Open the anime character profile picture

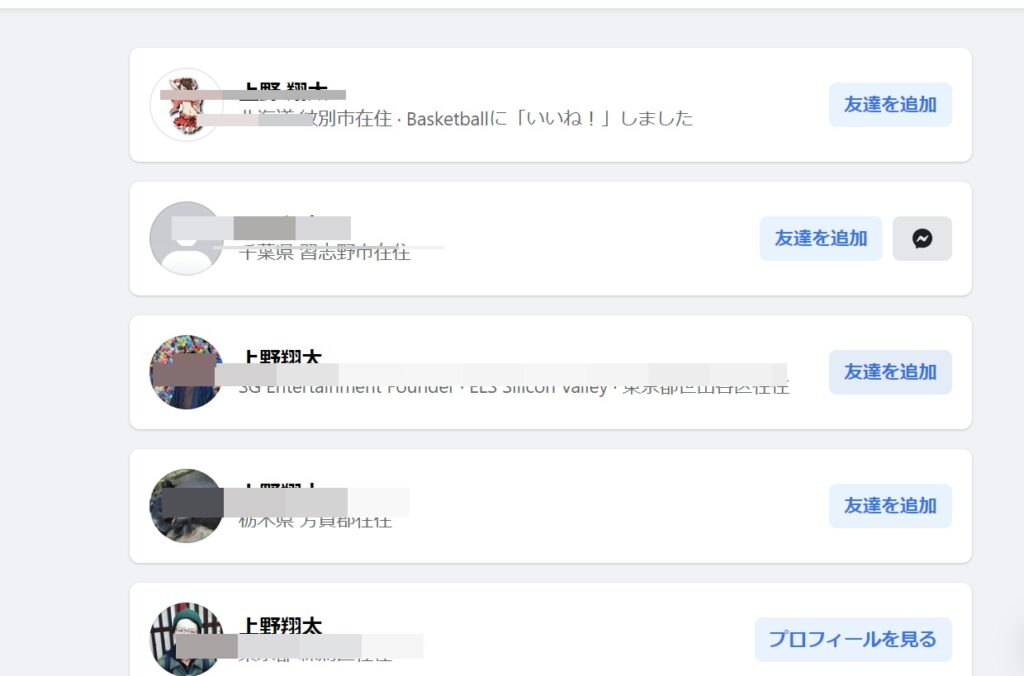click(186, 105)
